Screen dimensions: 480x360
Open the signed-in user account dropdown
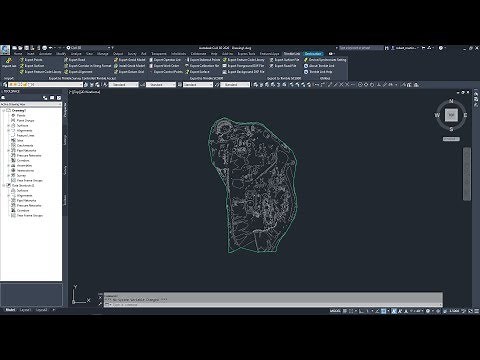[x=406, y=48]
